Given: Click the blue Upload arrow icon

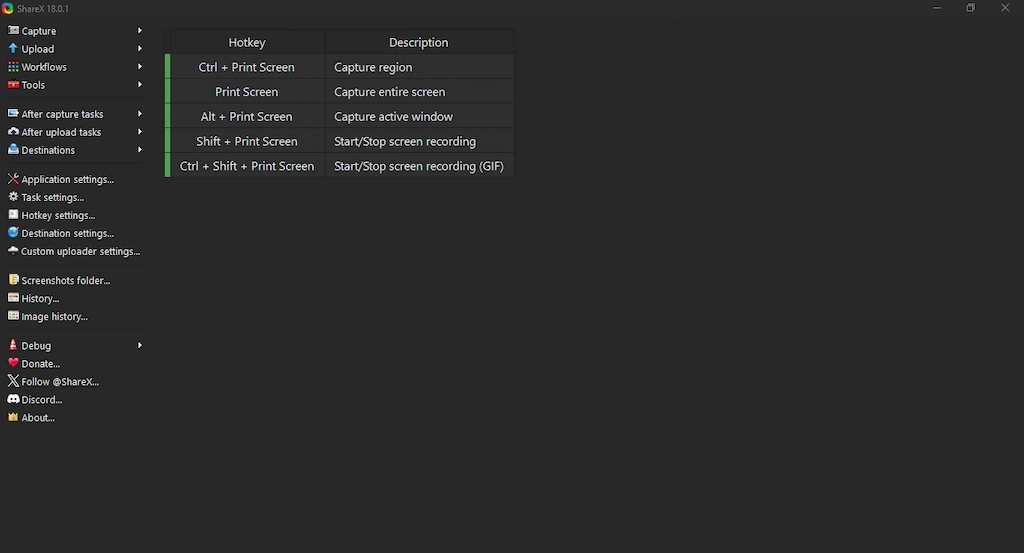Looking at the screenshot, I should [13, 48].
